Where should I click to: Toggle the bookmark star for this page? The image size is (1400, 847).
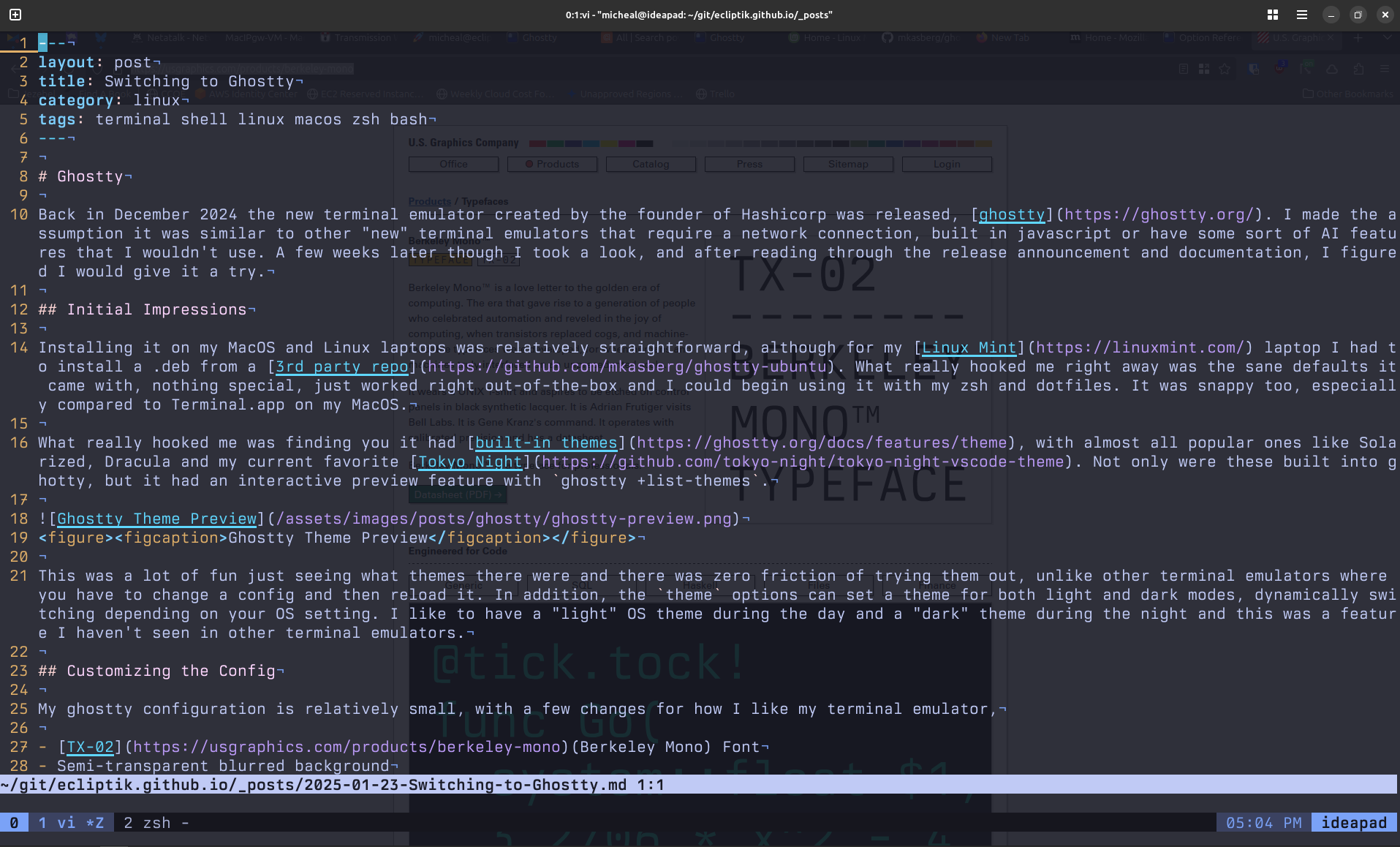click(x=1225, y=68)
